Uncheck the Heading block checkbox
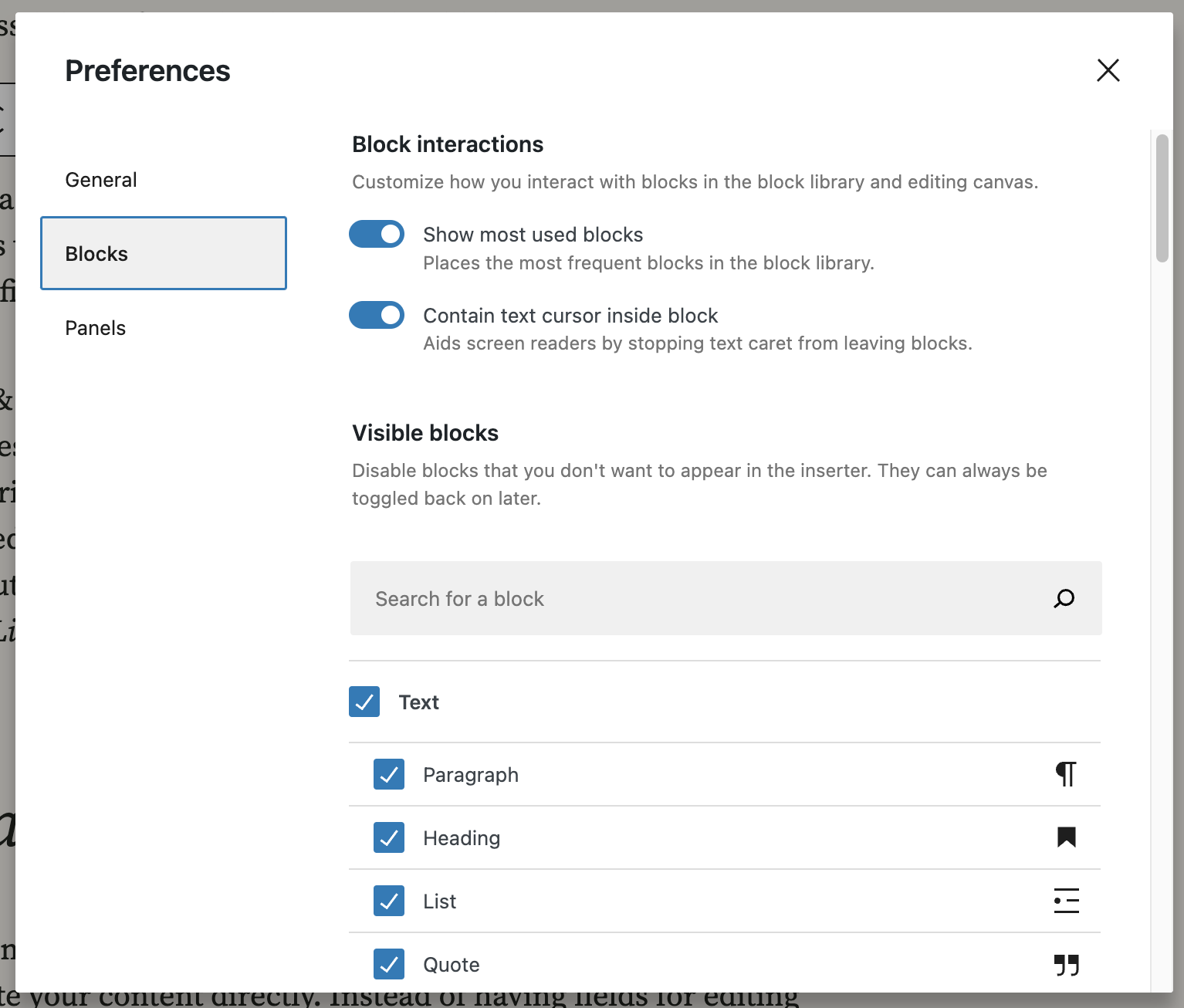This screenshot has width=1184, height=1008. 389,837
